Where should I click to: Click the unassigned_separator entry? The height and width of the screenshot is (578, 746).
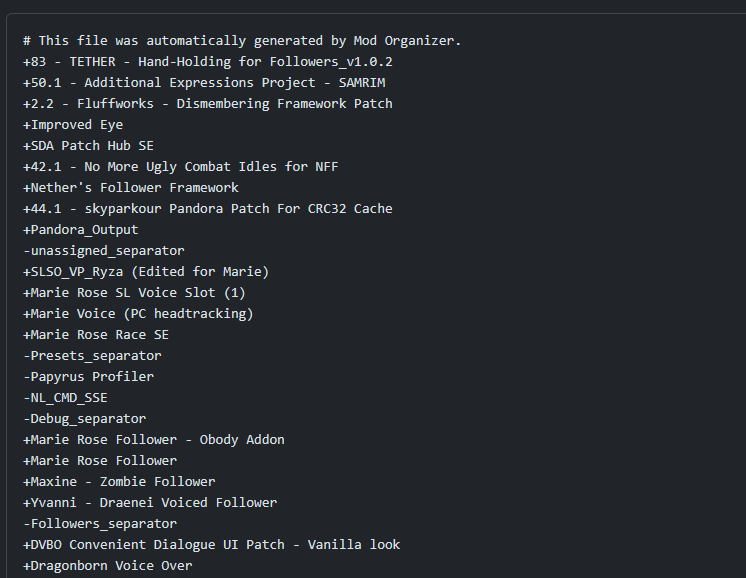tap(104, 251)
